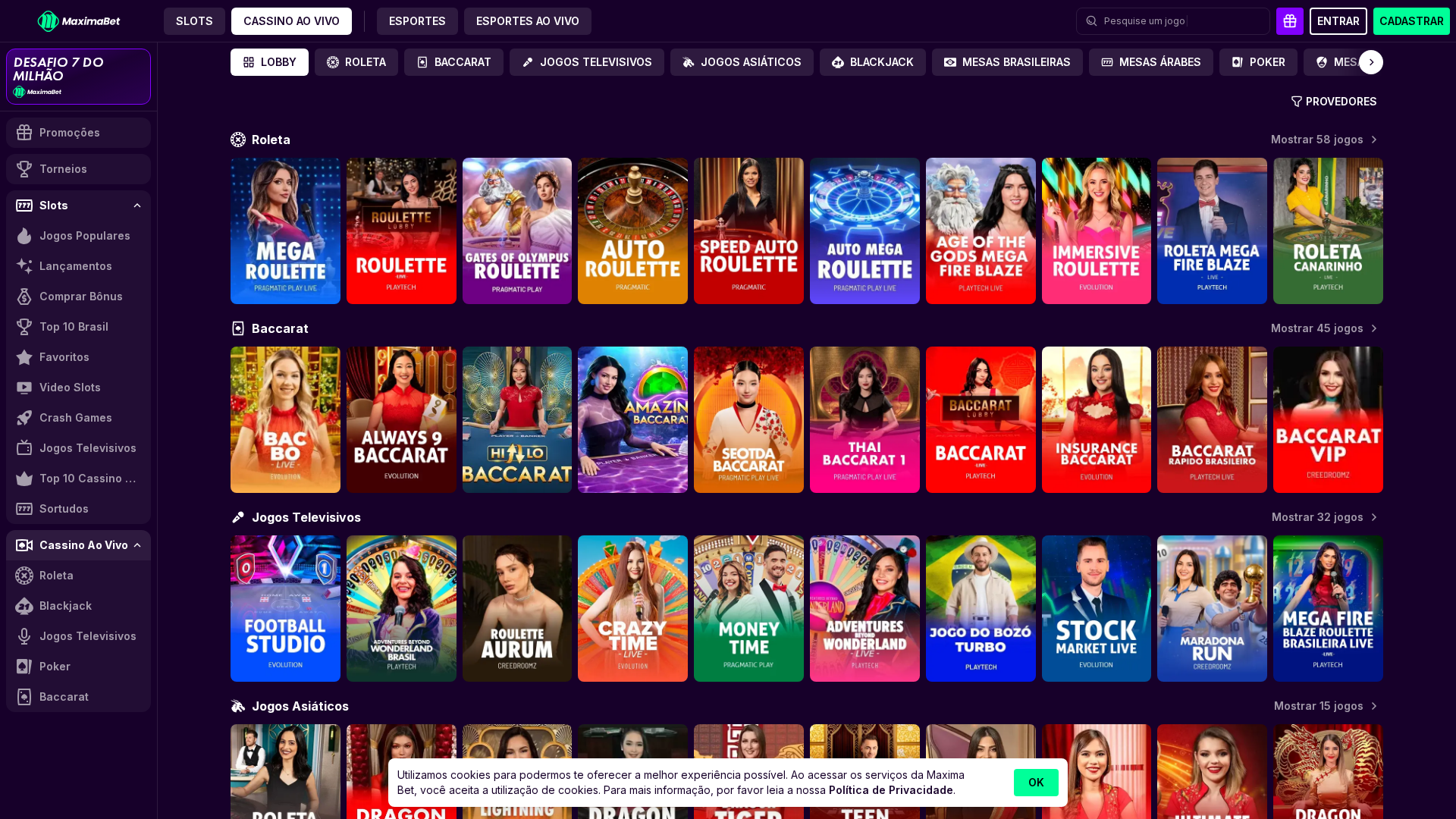Screen dimensions: 1456x819
Task: Expand Mostrar 15 jogos for Jogos Asiáticos
Action: [1326, 706]
